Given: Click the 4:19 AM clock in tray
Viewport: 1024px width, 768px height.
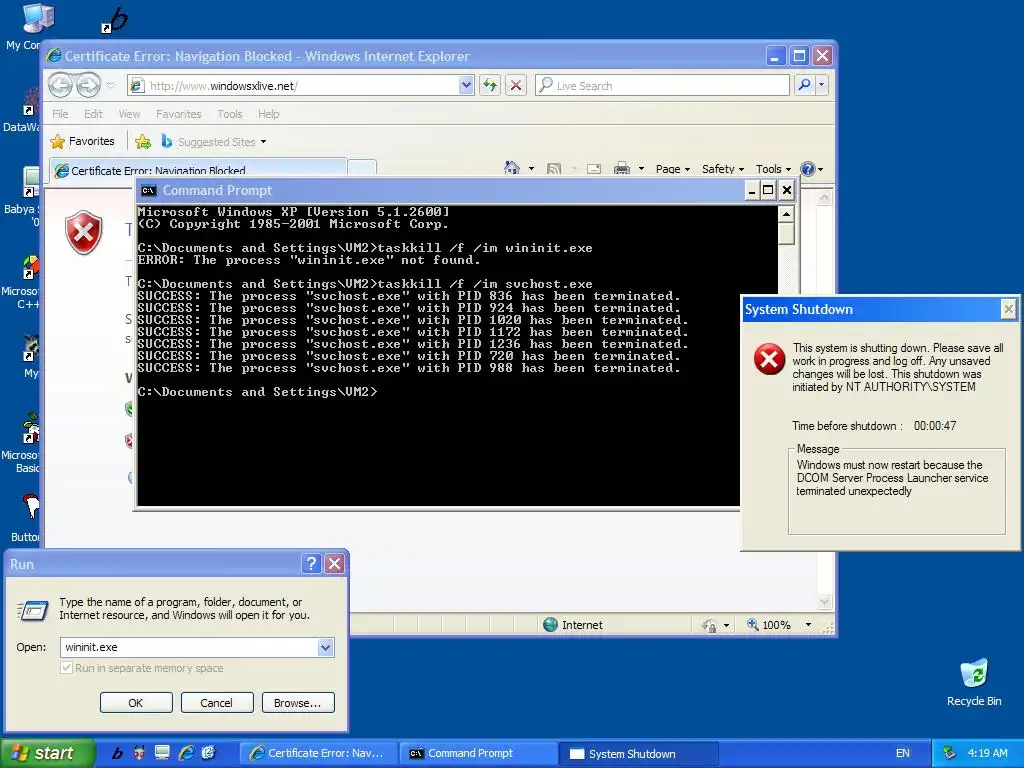Looking at the screenshot, I should 987,753.
